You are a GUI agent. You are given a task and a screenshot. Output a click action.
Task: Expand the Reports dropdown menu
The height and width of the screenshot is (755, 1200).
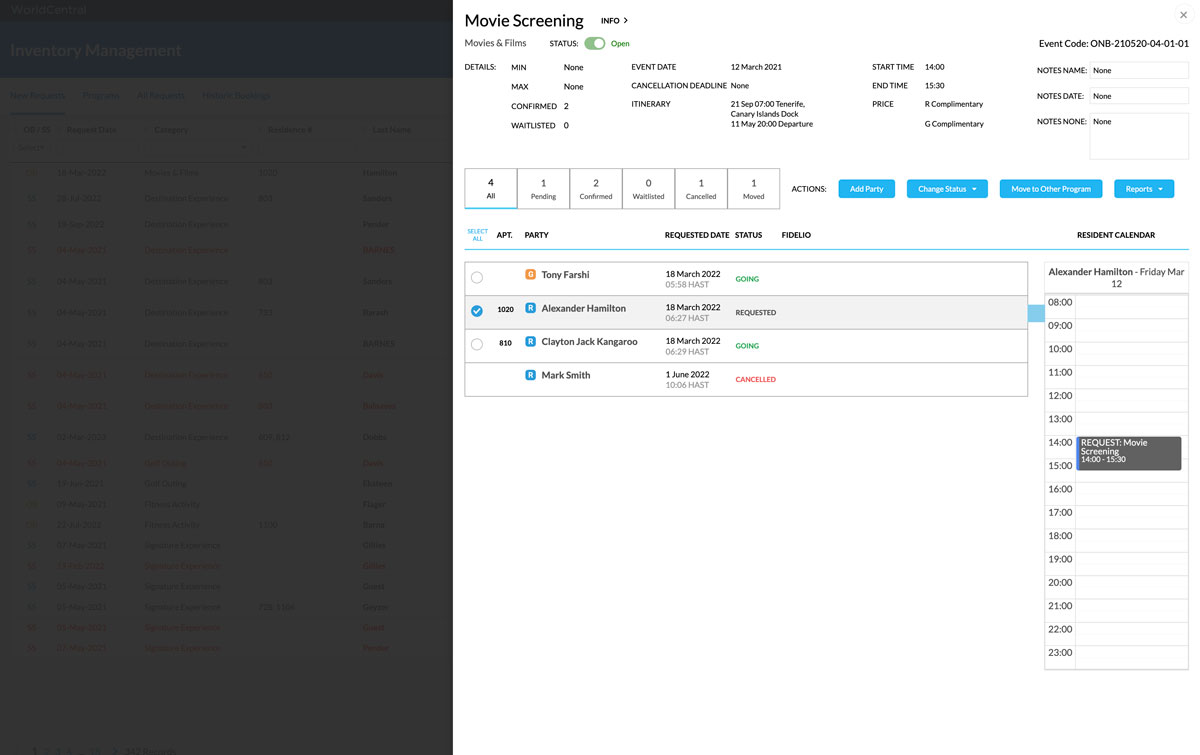point(1144,188)
